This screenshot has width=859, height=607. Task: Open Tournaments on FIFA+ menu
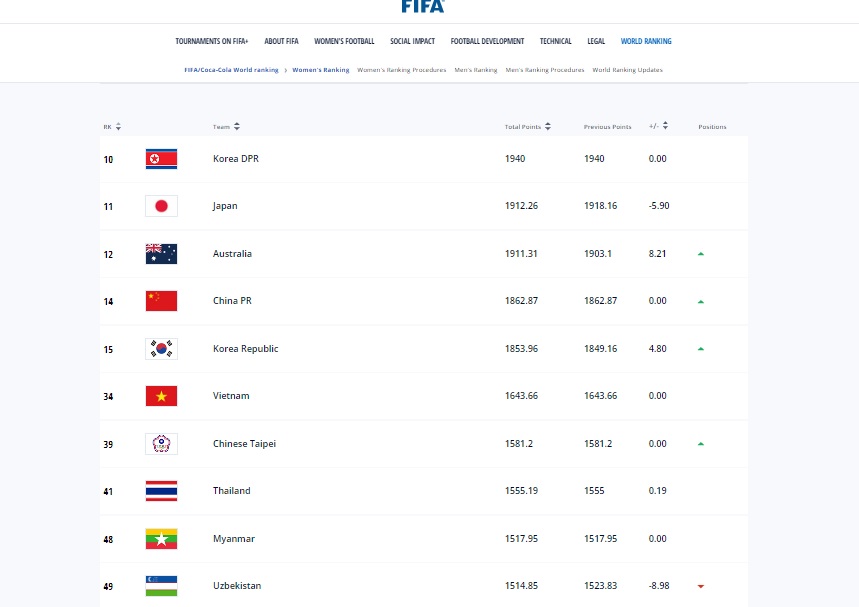(212, 42)
